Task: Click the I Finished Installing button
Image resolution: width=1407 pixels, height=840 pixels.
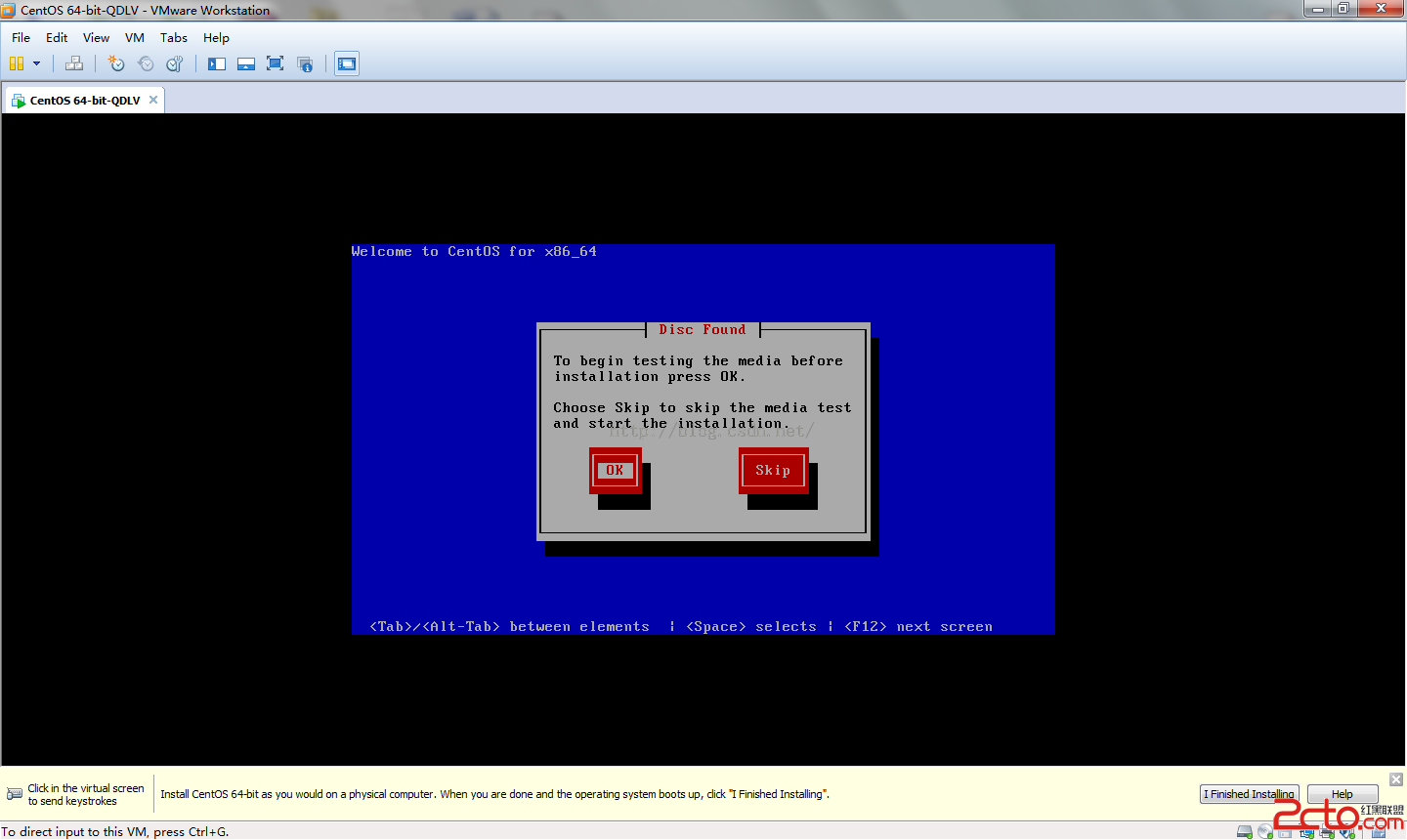Action: coord(1249,794)
